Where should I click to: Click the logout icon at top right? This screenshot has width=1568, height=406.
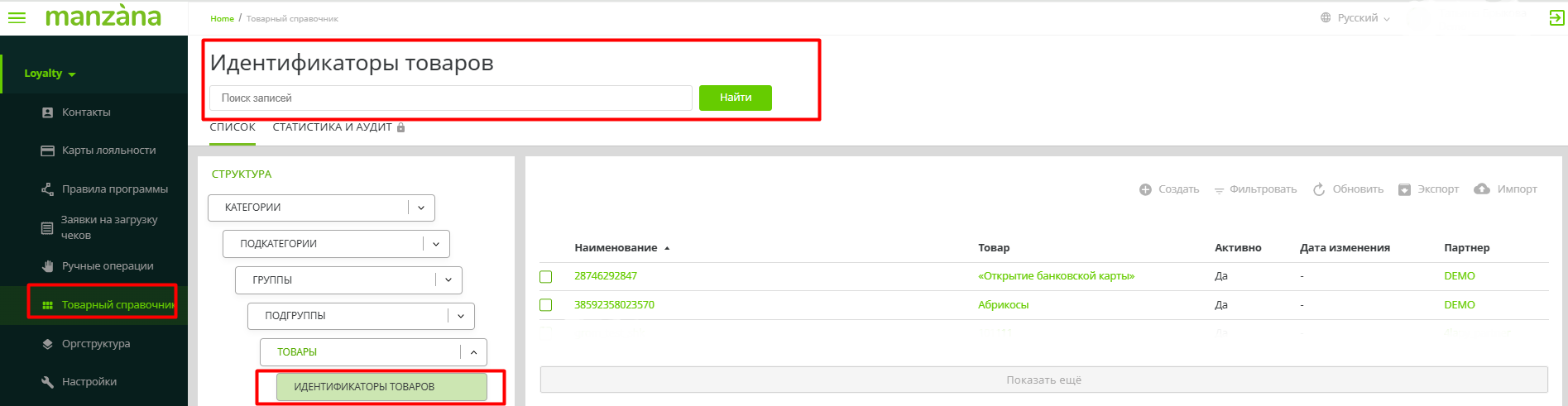click(1556, 18)
